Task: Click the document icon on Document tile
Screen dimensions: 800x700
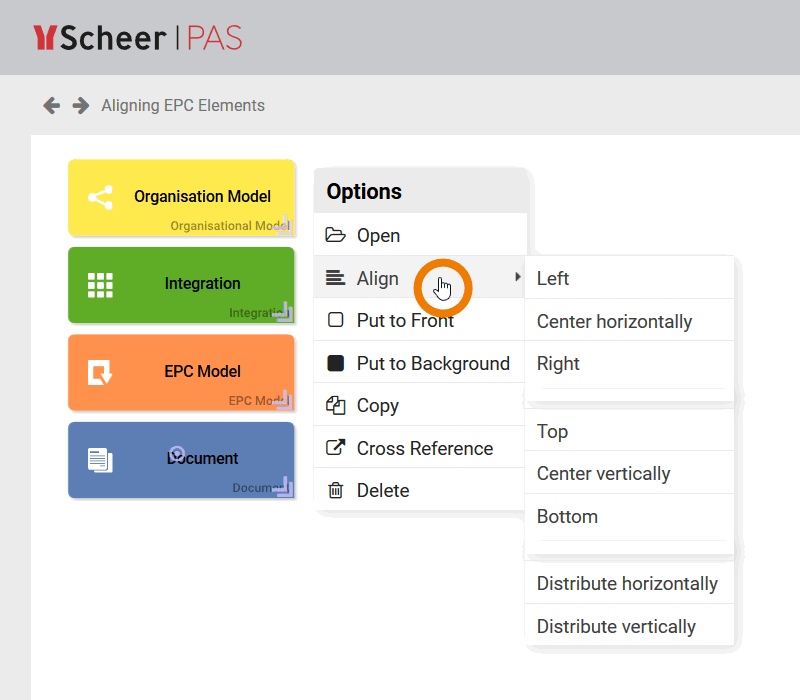Action: 100,460
